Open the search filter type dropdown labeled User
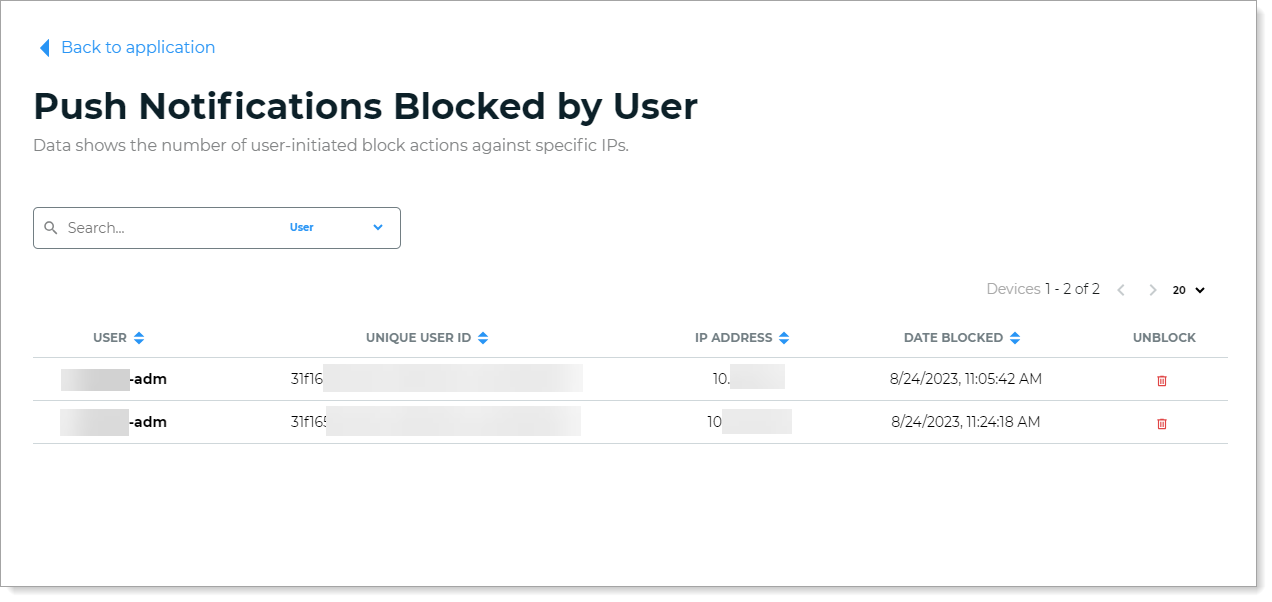The height and width of the screenshot is (602, 1272). click(302, 227)
